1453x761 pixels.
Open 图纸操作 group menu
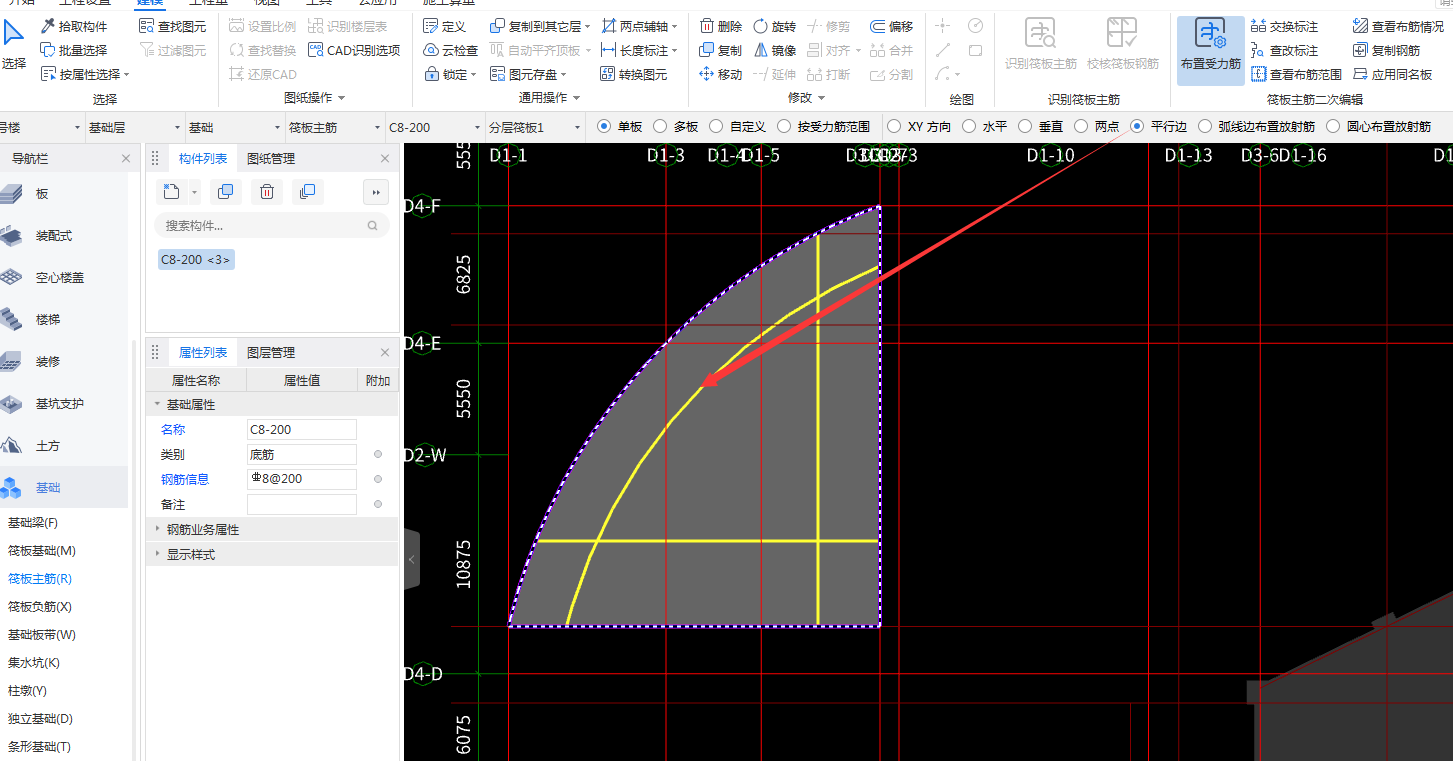(x=314, y=98)
